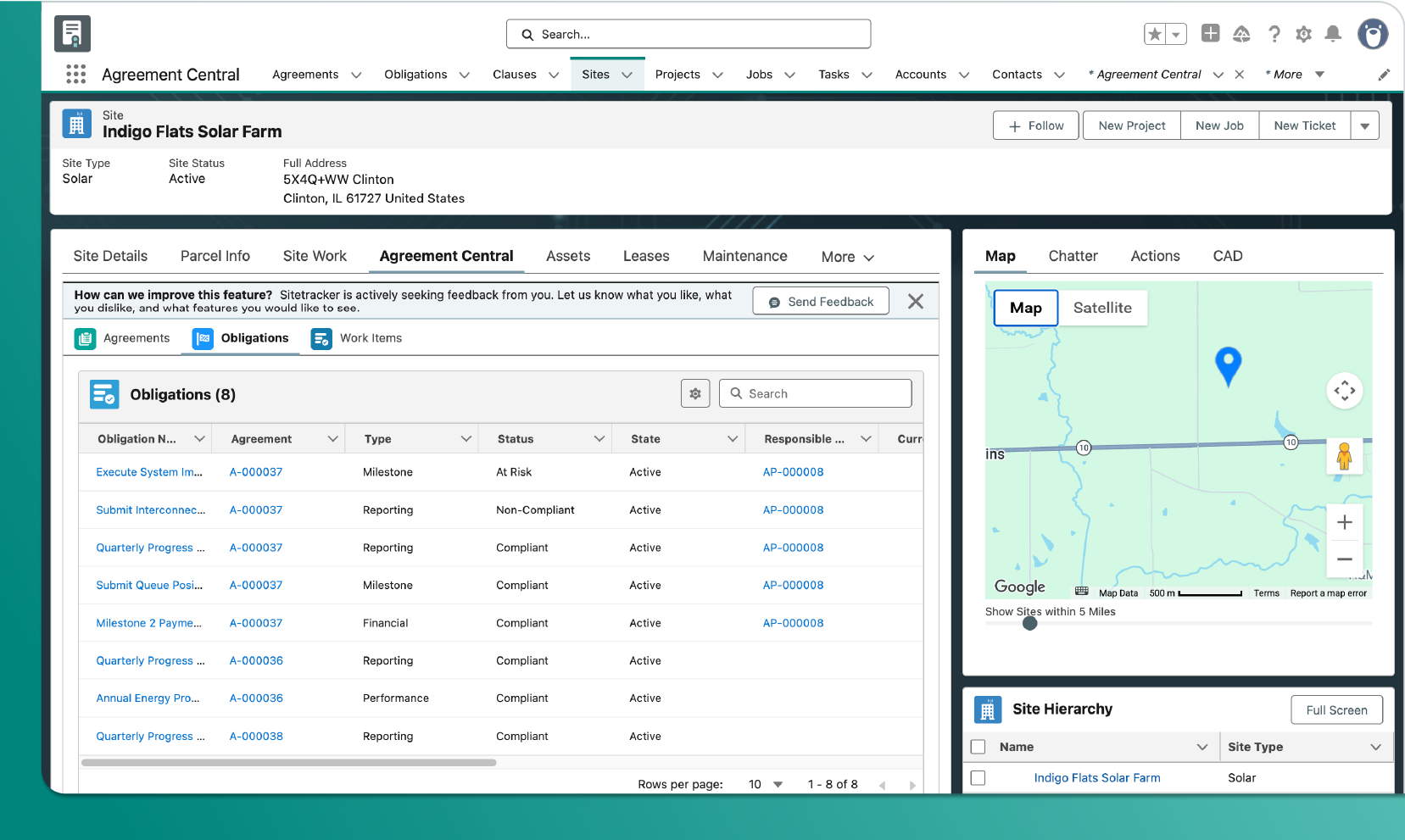Switch map to Map view
Viewport: 1405px width, 840px height.
1026,308
